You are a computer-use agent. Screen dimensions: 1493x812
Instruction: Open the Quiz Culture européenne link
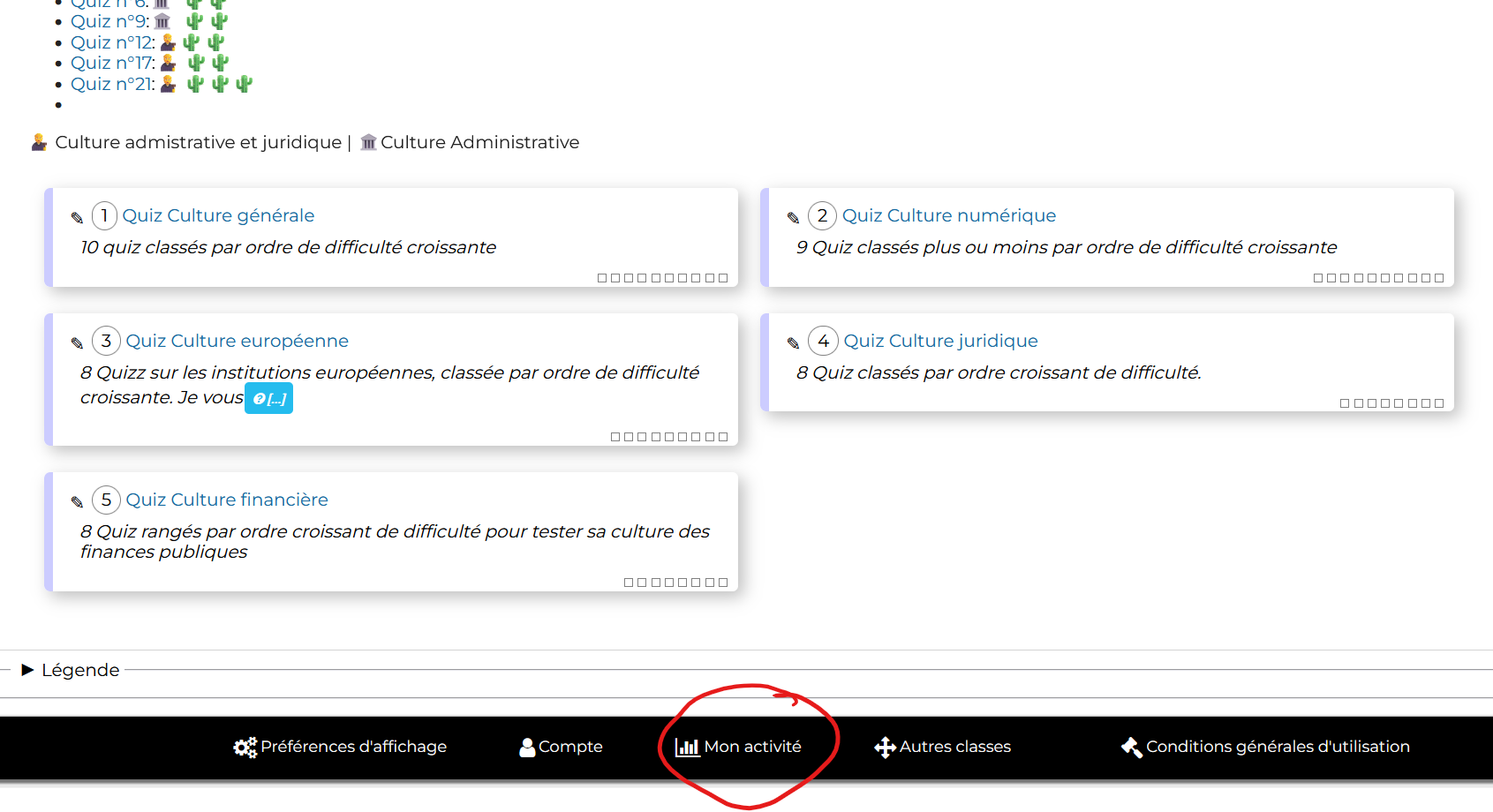coord(237,341)
